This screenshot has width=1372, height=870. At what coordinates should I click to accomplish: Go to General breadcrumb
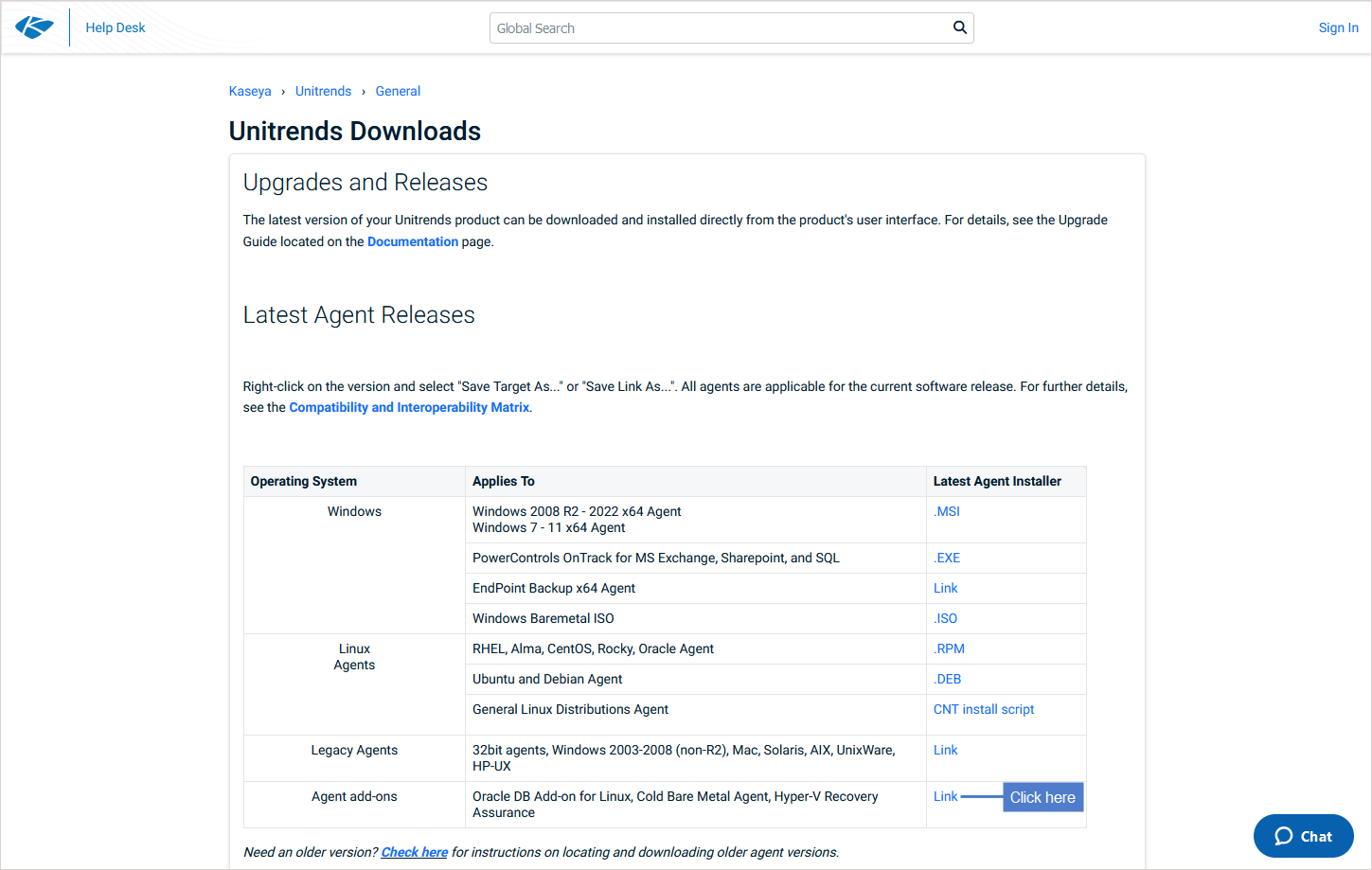(398, 91)
